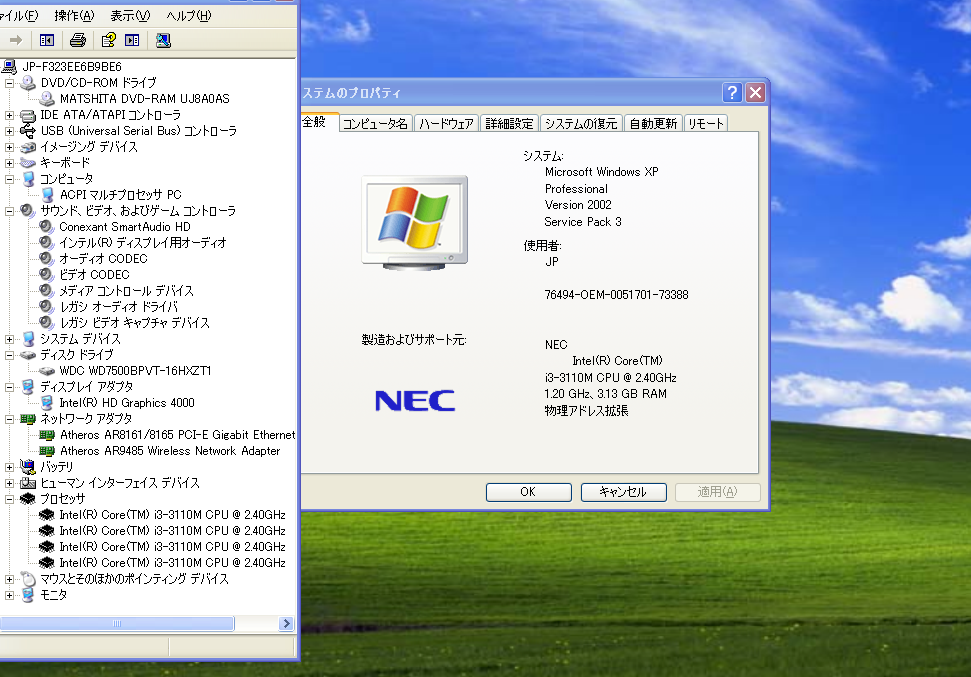Click the イメージング デバイス category icon

(x=28, y=147)
